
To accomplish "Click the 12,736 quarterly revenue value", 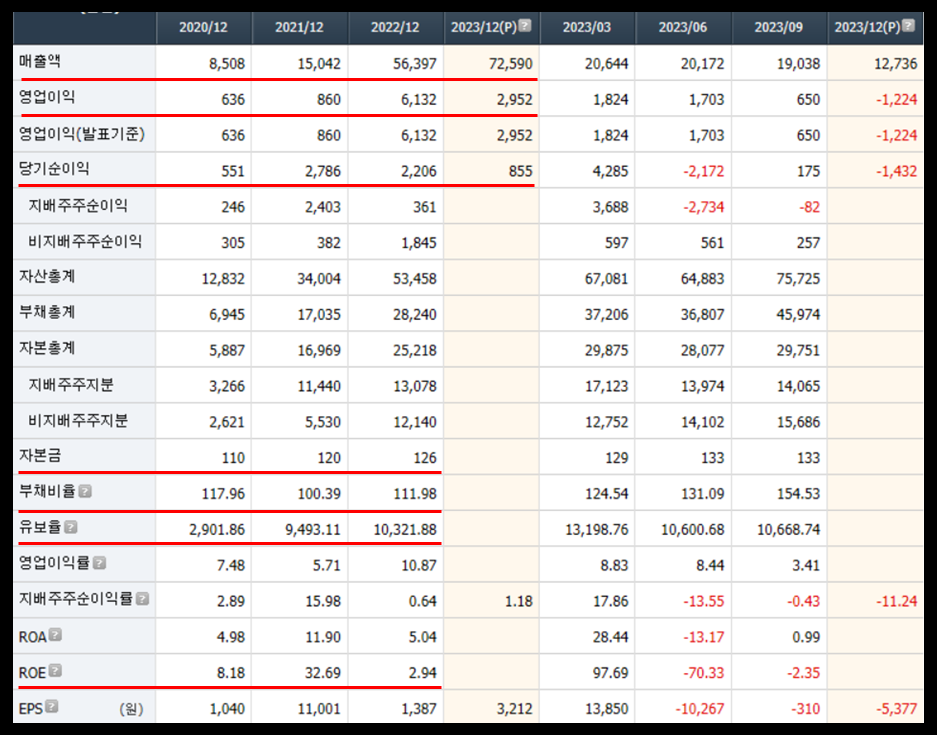I will coord(895,63).
